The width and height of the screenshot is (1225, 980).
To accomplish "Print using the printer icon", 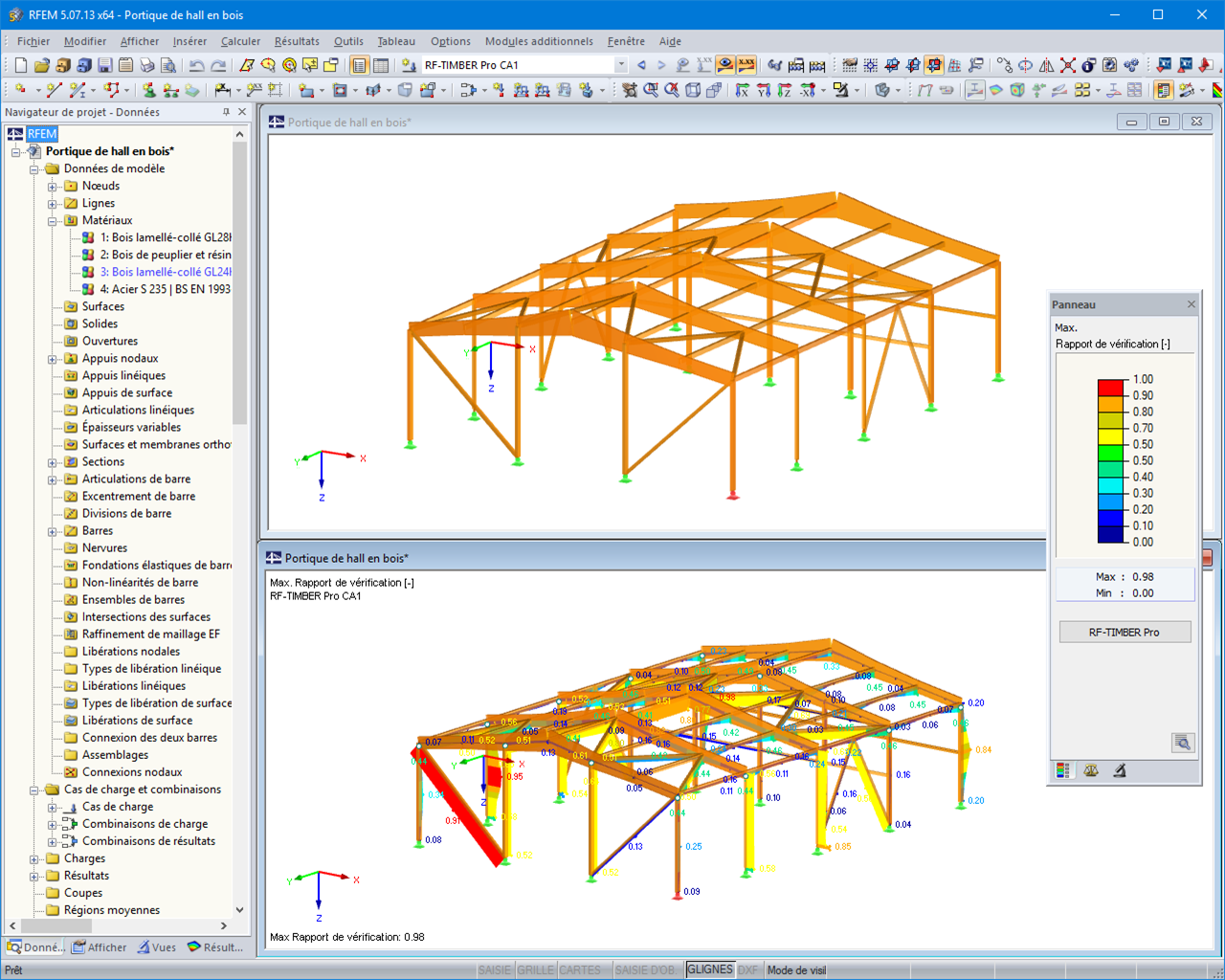I will tap(146, 65).
